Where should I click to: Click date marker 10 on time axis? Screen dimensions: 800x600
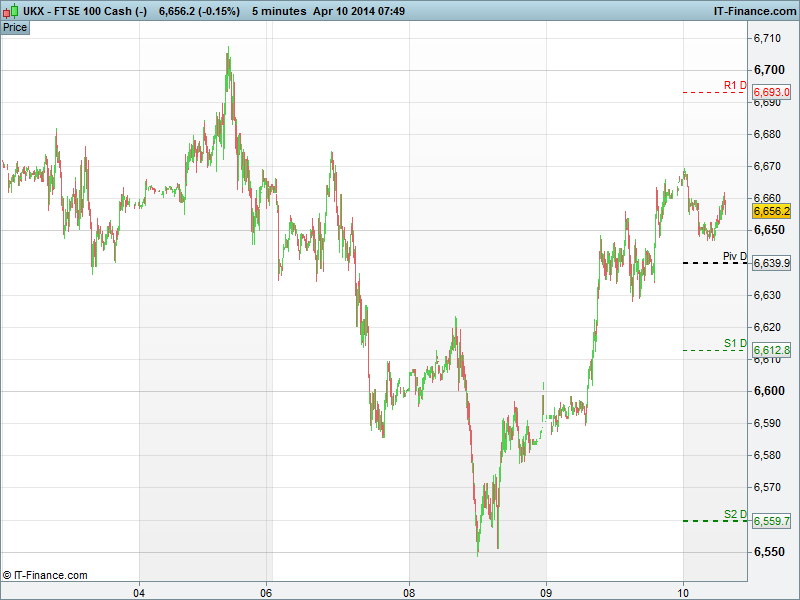pos(683,591)
